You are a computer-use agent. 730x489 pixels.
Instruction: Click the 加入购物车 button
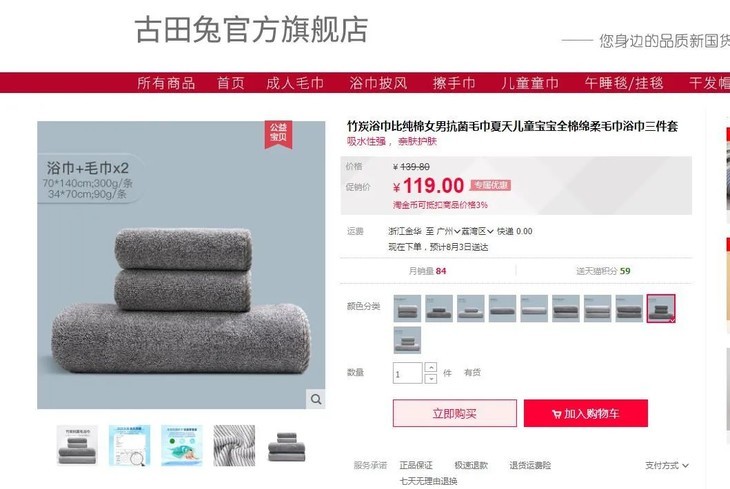pos(586,413)
